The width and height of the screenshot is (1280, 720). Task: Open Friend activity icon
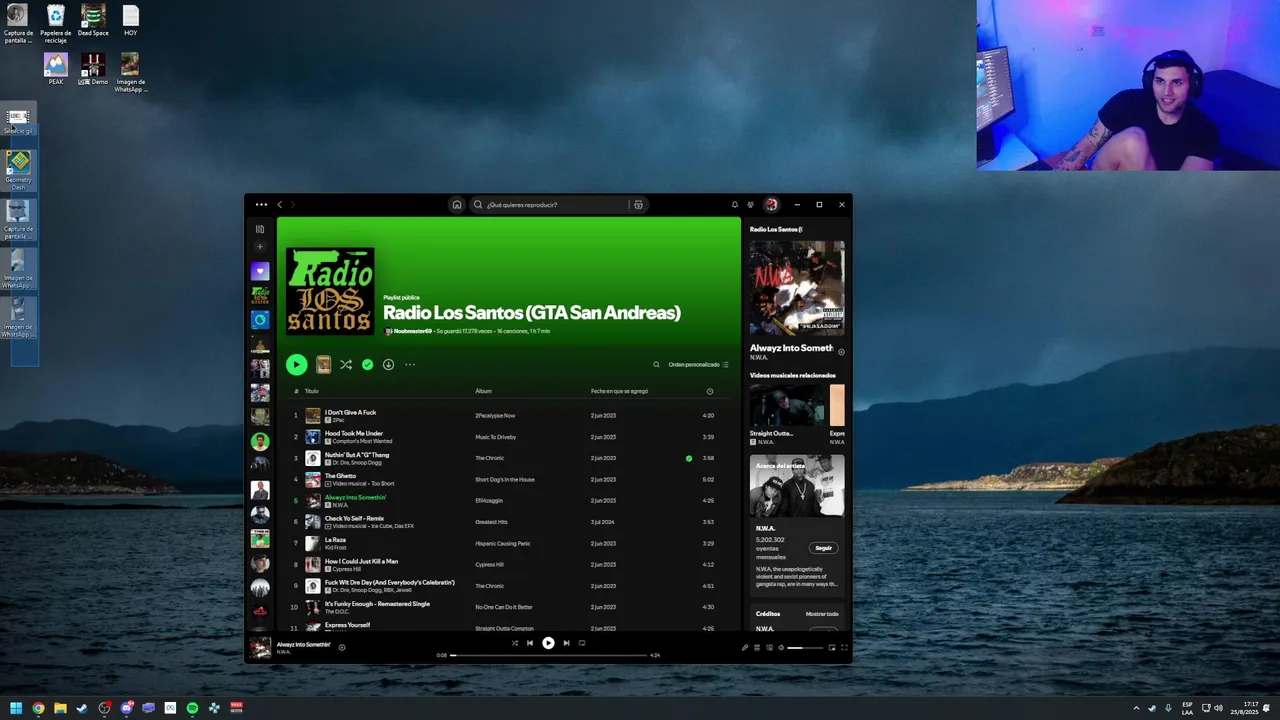pos(751,205)
